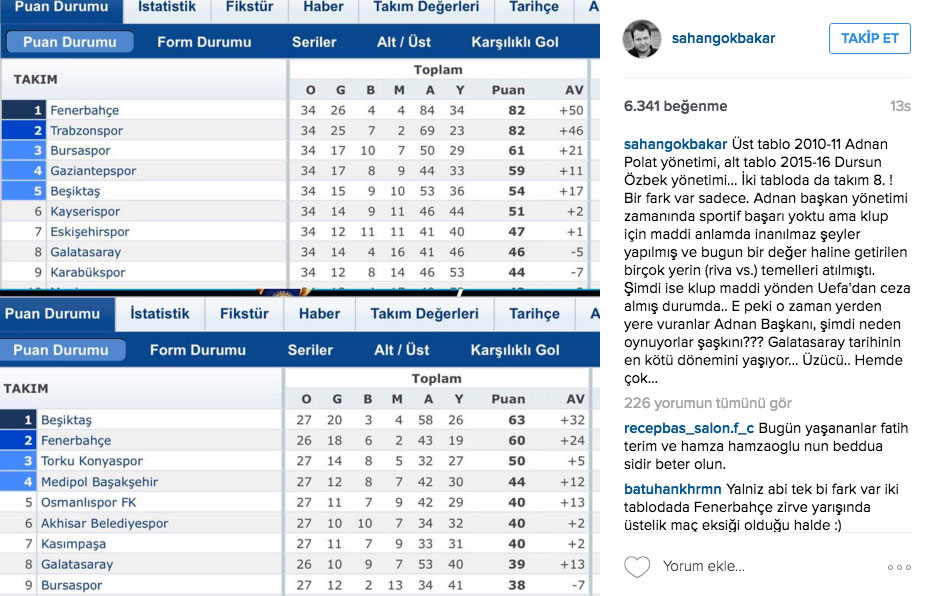Open sahangokbakar's profile picture
The image size is (933, 596).
click(x=642, y=39)
